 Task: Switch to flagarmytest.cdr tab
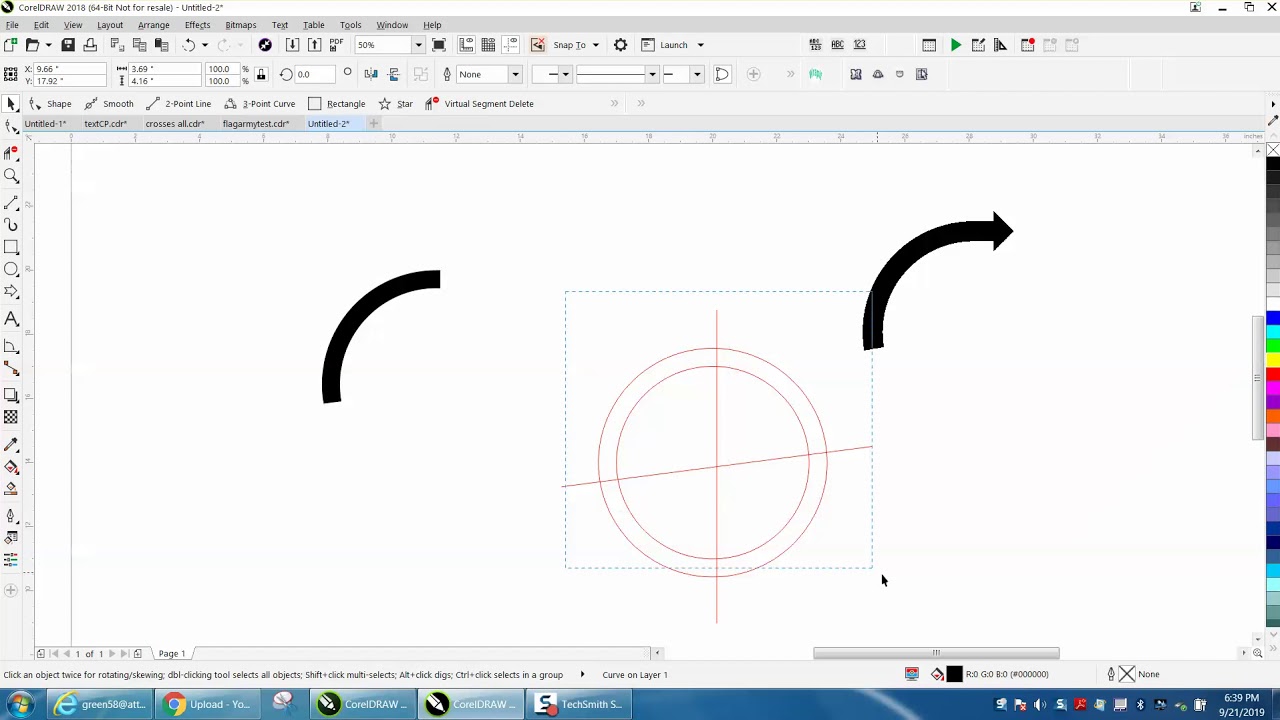pyautogui.click(x=256, y=124)
